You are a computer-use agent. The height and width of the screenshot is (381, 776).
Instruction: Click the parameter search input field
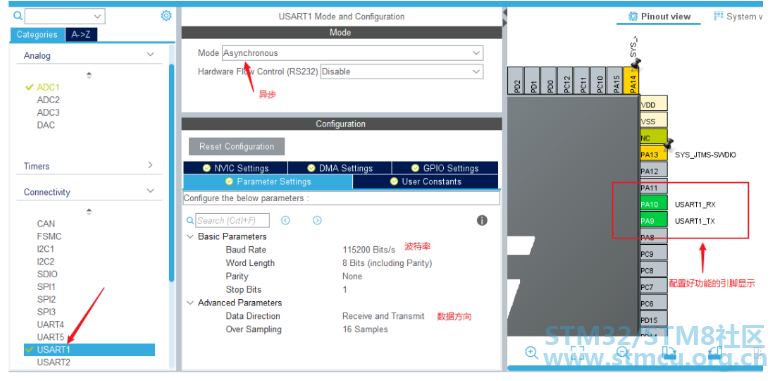coord(233,220)
